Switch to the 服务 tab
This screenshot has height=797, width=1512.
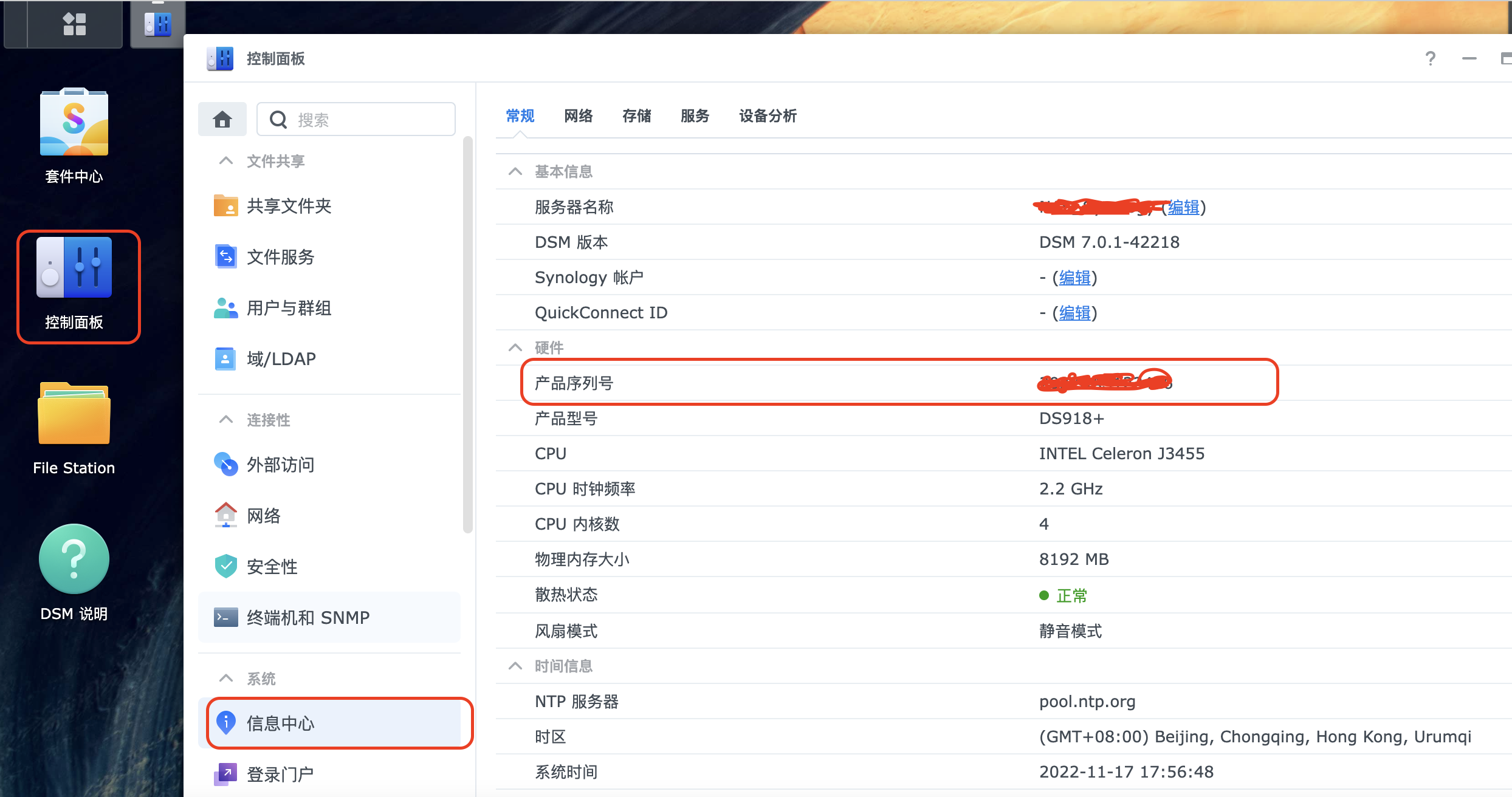coord(695,115)
